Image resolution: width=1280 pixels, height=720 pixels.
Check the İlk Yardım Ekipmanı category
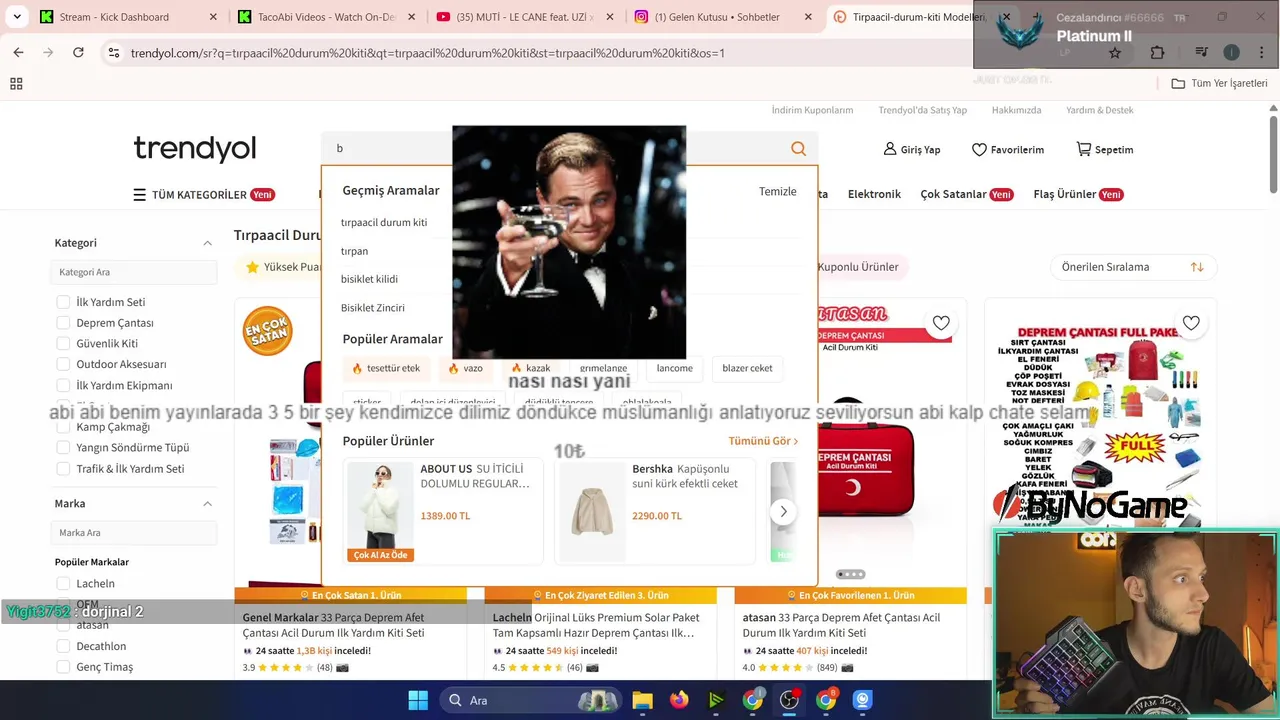[x=63, y=386]
